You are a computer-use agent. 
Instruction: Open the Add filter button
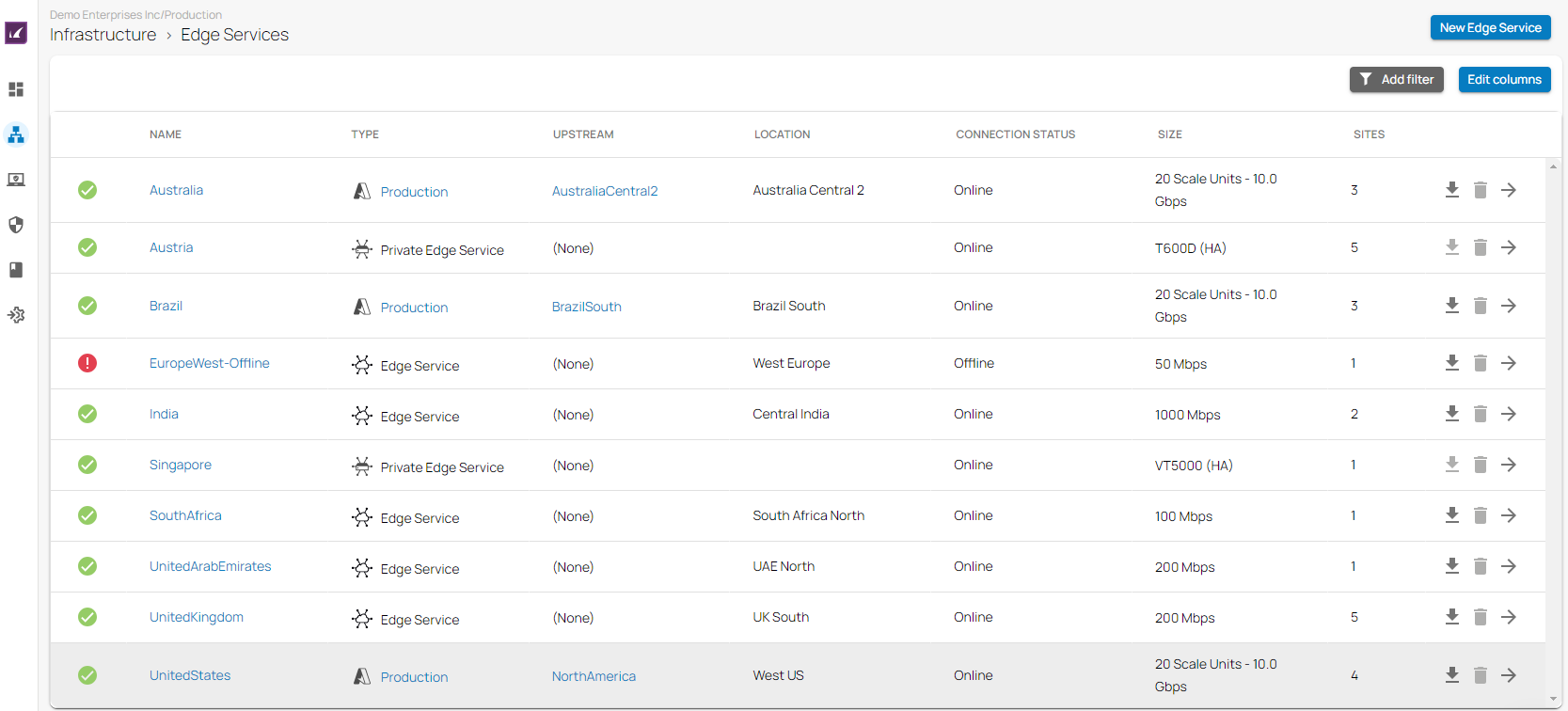tap(1396, 80)
